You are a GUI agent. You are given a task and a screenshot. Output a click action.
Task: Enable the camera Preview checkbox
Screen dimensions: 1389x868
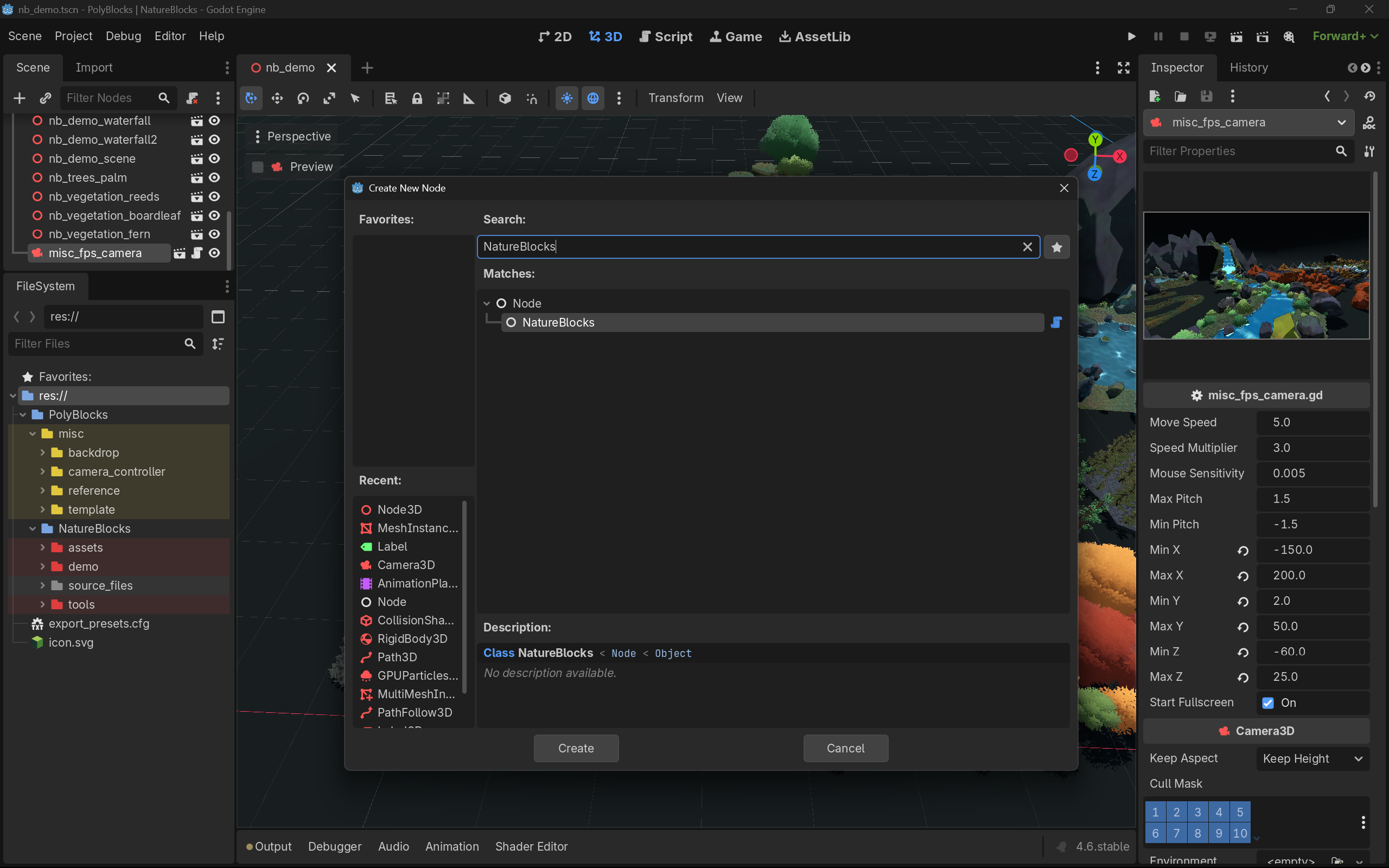(x=258, y=167)
